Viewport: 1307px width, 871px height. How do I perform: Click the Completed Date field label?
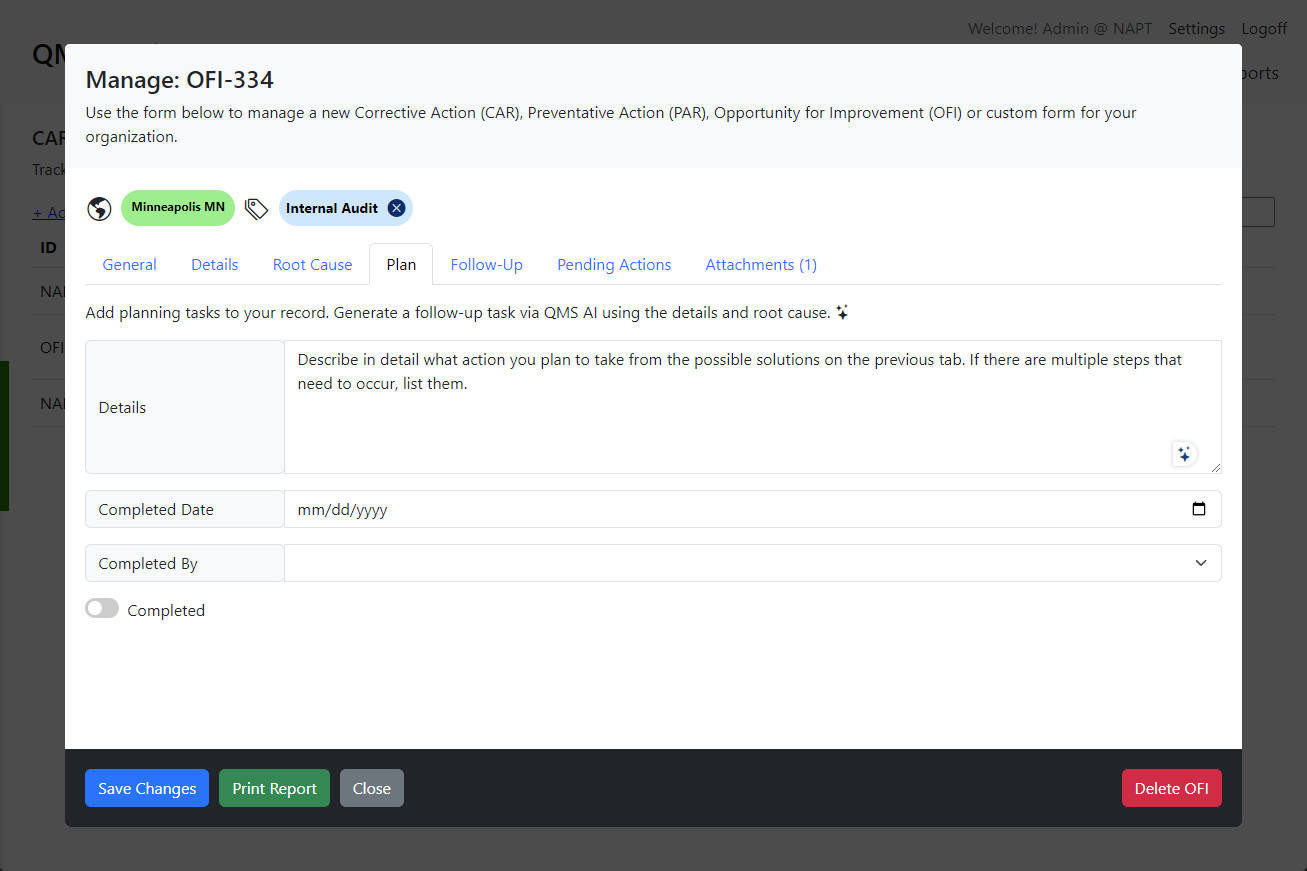(185, 509)
